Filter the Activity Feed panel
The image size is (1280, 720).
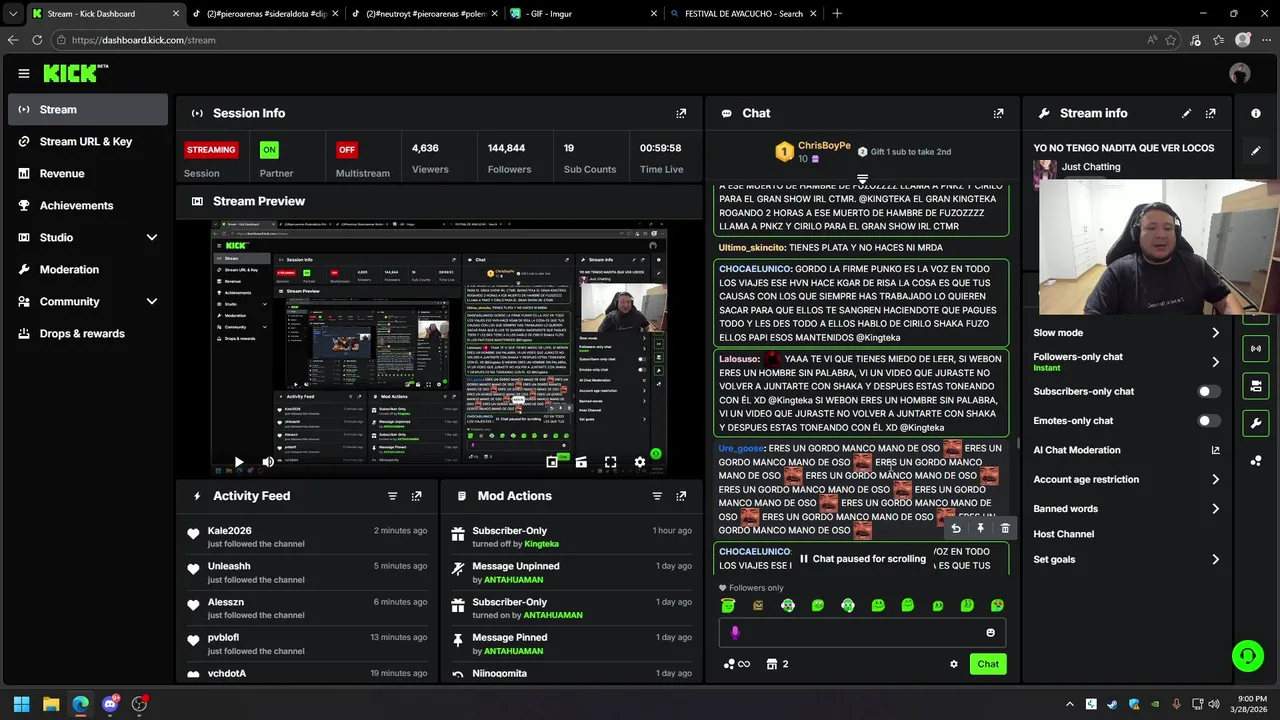click(392, 496)
